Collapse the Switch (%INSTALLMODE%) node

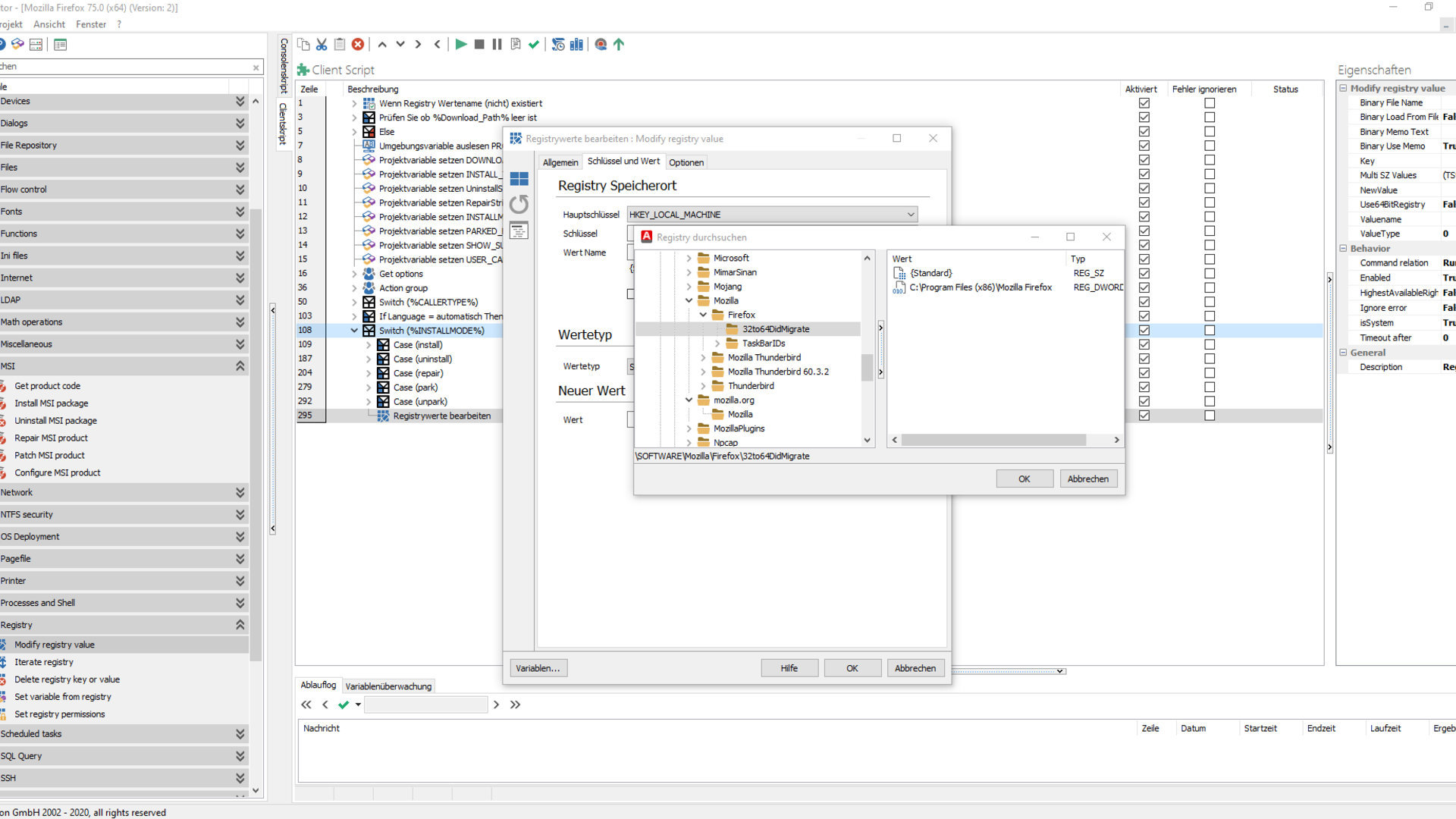(354, 331)
